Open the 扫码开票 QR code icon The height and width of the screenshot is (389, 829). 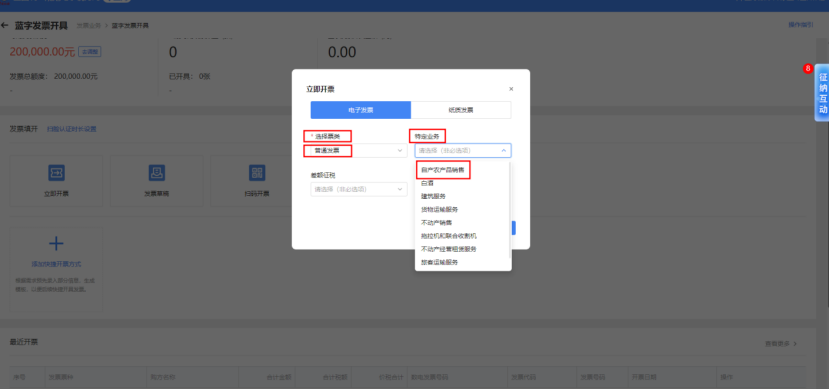point(257,172)
